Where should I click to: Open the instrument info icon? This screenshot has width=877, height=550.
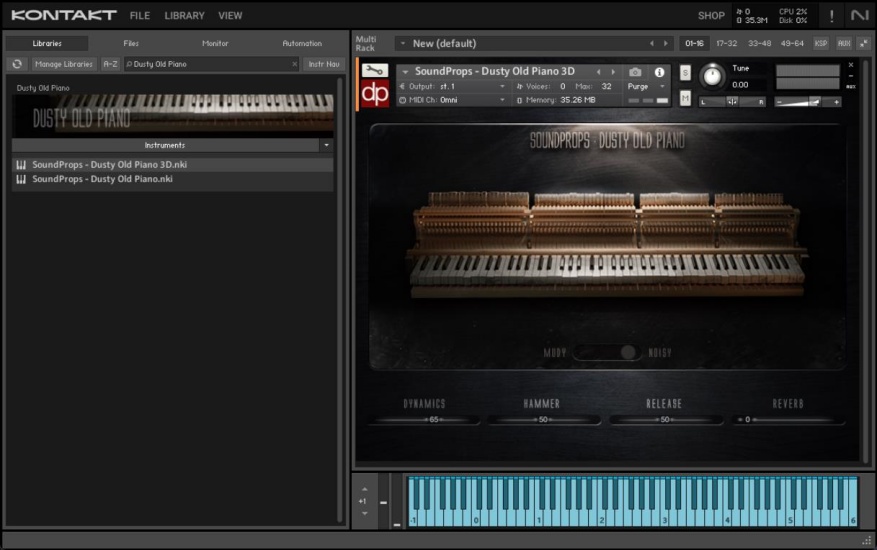pyautogui.click(x=659, y=72)
